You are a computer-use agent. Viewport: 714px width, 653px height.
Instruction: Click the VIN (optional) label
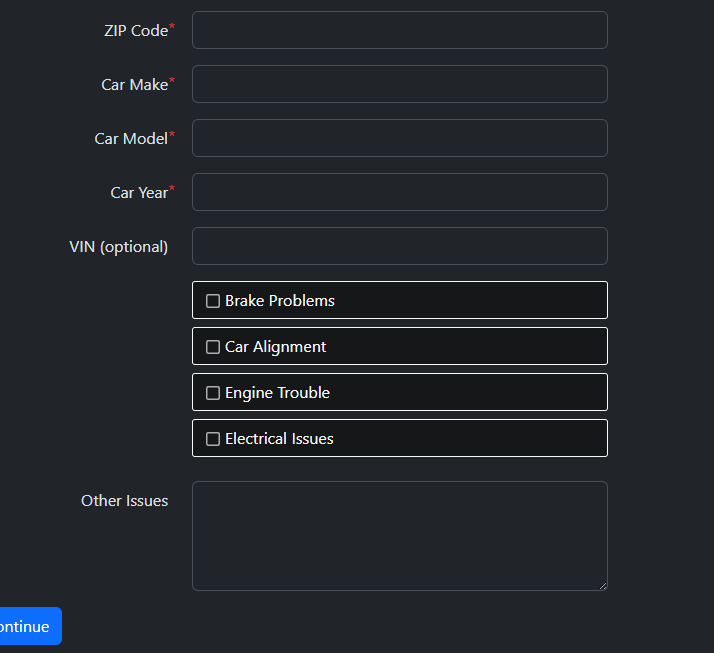click(x=118, y=247)
